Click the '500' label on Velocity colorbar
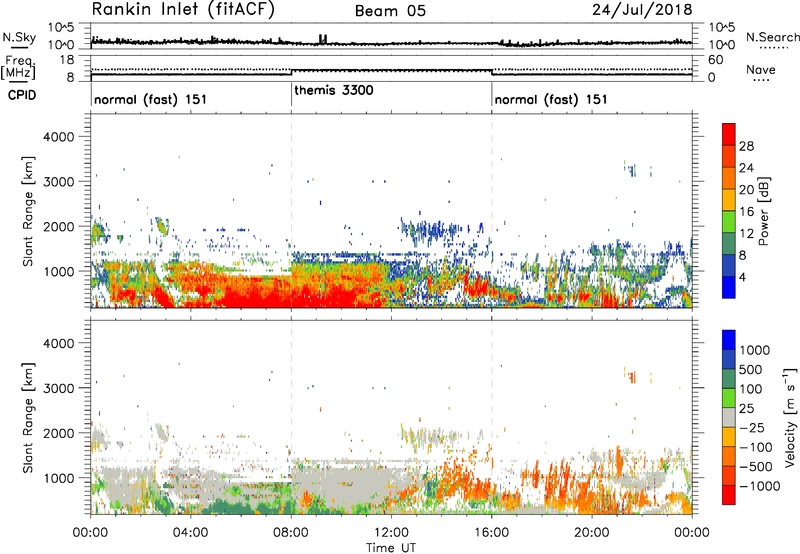The image size is (800, 554). [x=751, y=369]
